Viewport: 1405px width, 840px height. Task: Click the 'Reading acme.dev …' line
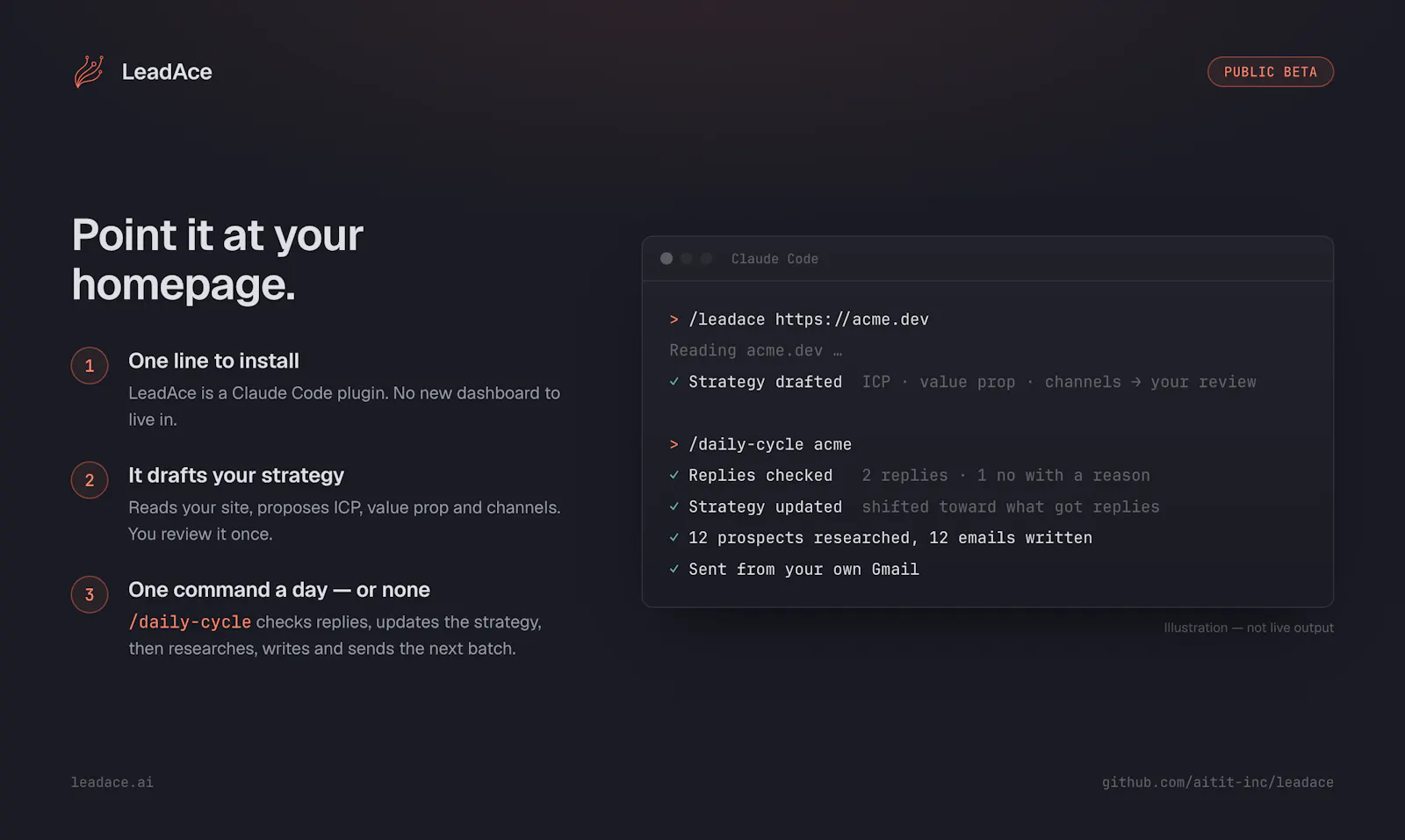[756, 350]
